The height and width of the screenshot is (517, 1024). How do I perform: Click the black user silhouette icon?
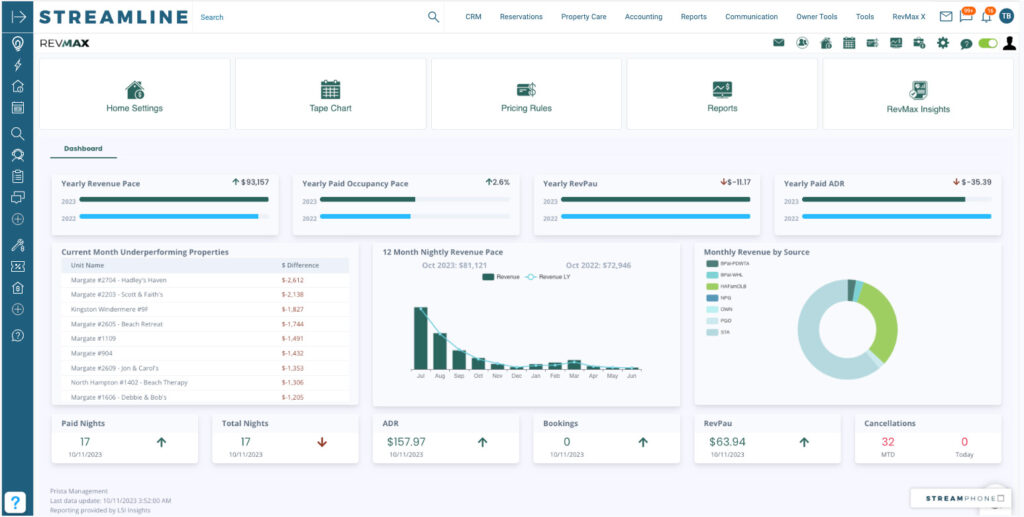coord(1010,43)
